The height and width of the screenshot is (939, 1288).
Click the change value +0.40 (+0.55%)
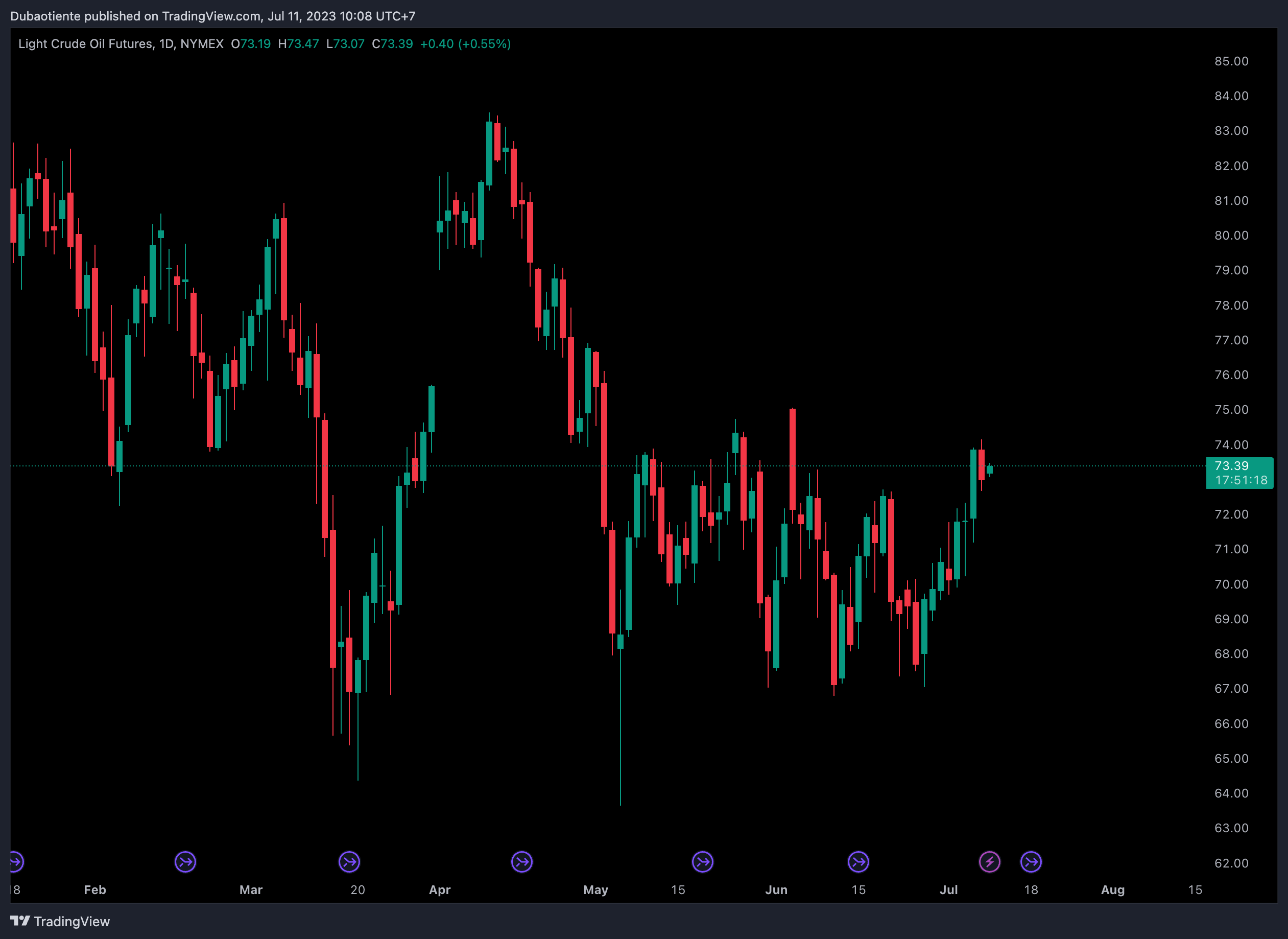coord(465,44)
